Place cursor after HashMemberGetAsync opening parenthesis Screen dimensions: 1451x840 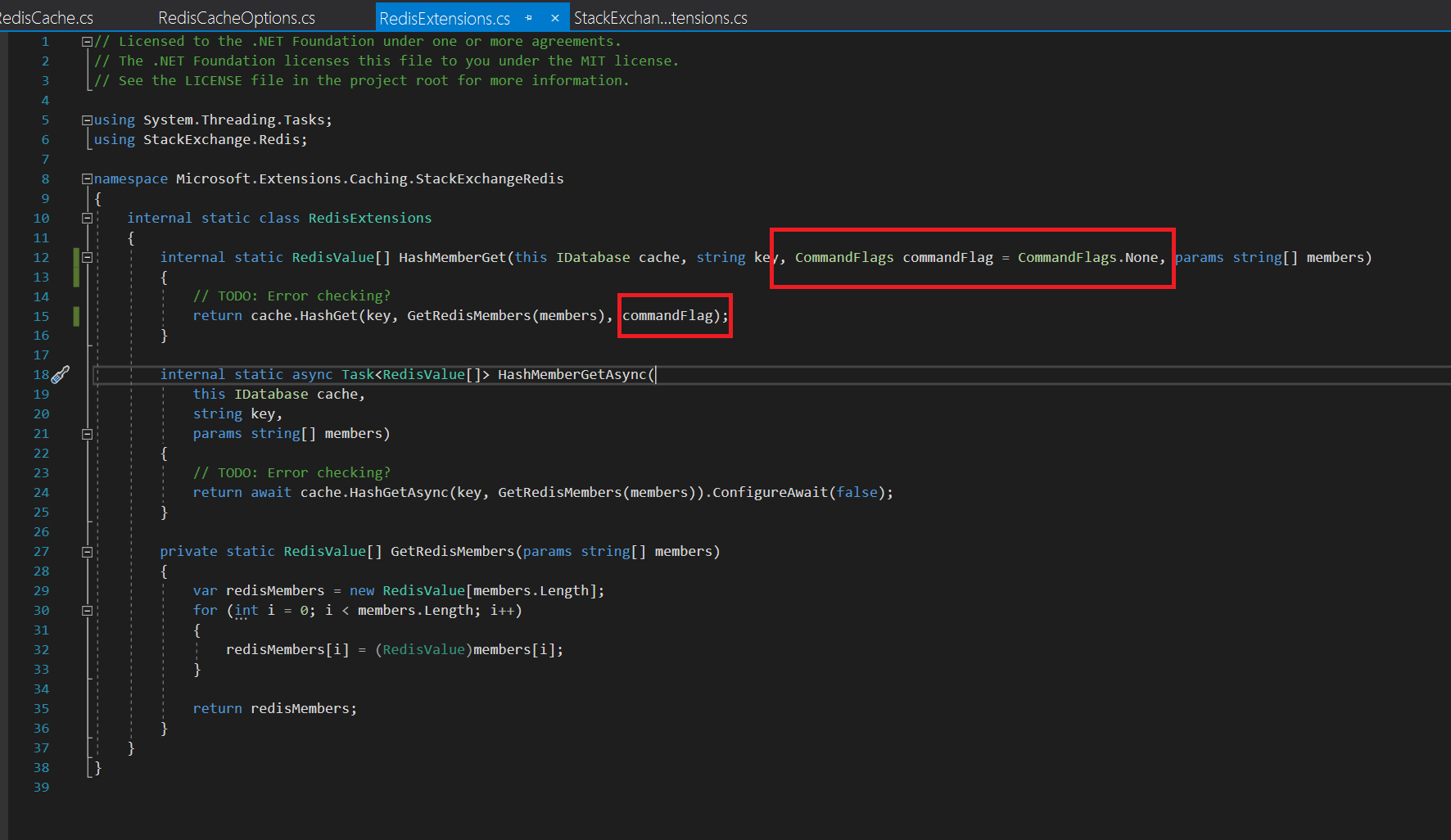(655, 374)
